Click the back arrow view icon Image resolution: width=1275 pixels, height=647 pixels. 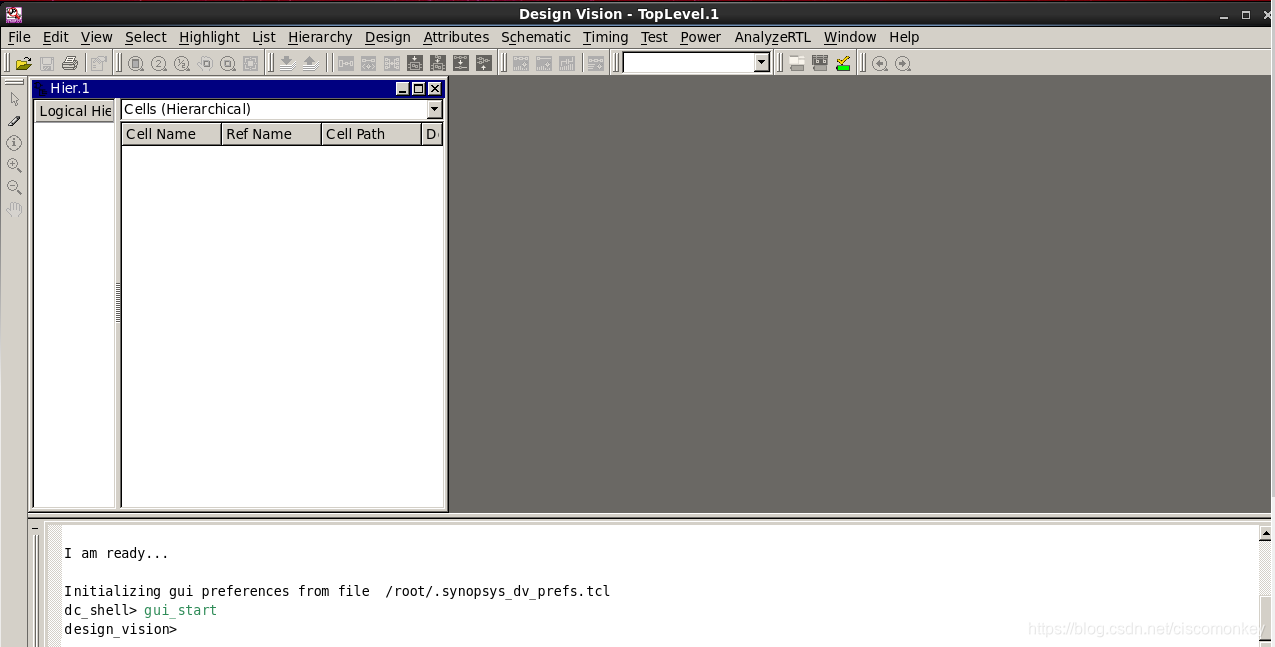click(880, 63)
